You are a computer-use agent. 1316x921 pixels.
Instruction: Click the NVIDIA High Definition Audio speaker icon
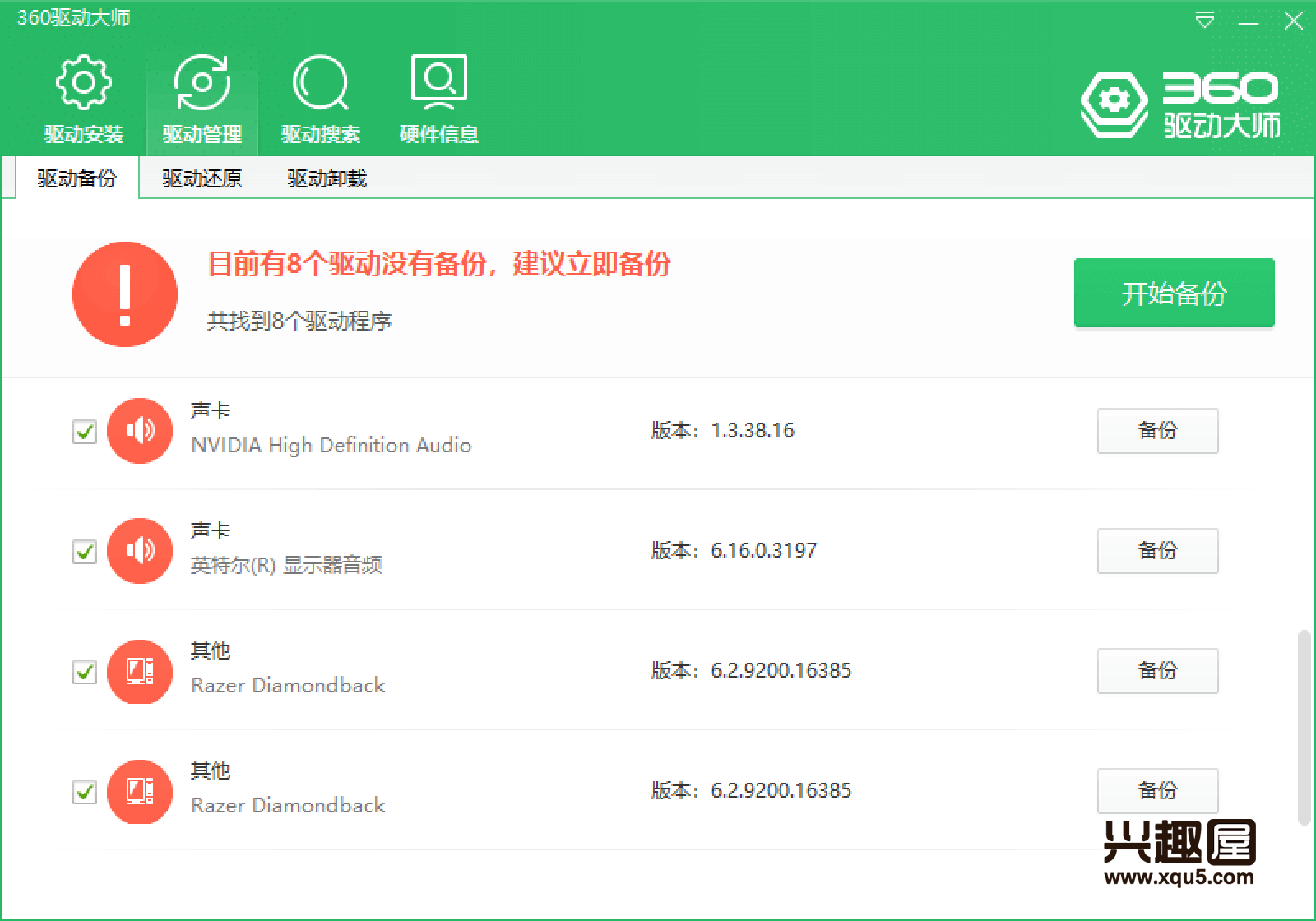pyautogui.click(x=140, y=430)
